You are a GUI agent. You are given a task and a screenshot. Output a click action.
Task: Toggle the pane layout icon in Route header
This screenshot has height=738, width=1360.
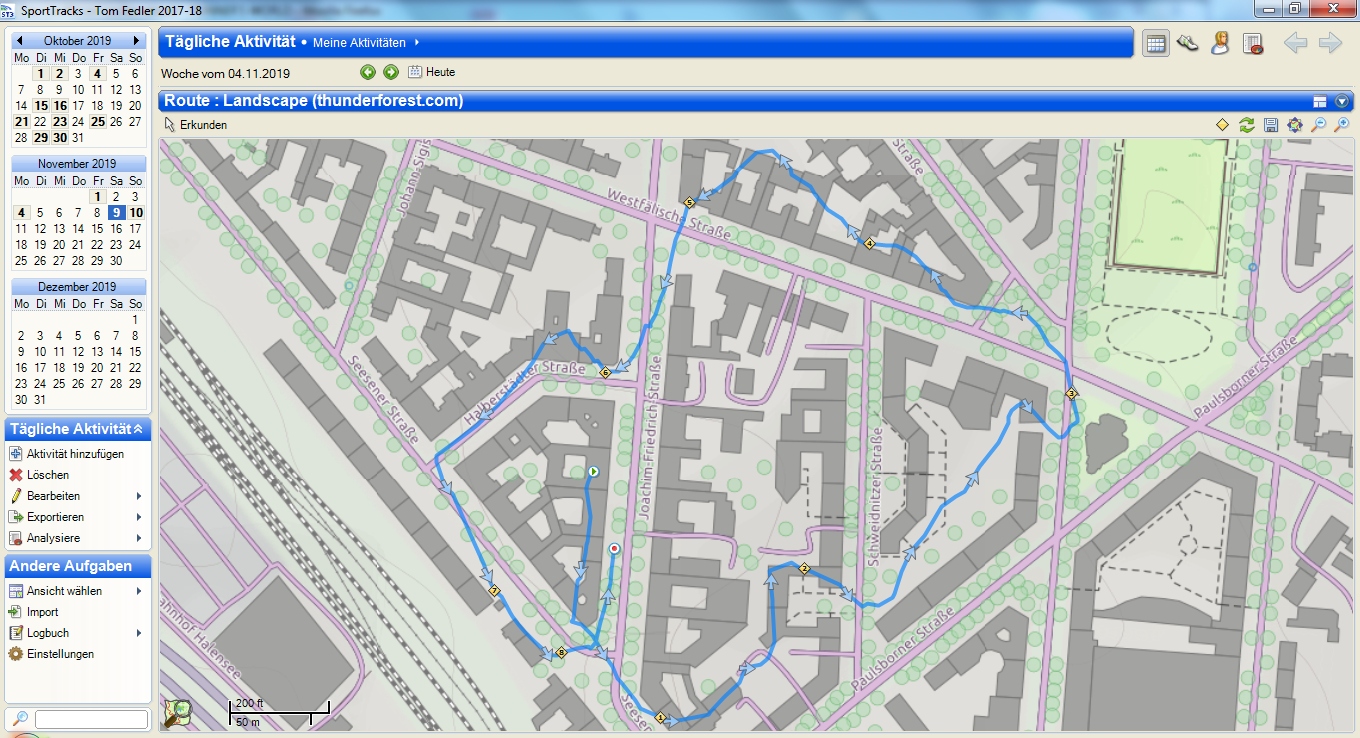click(1320, 101)
